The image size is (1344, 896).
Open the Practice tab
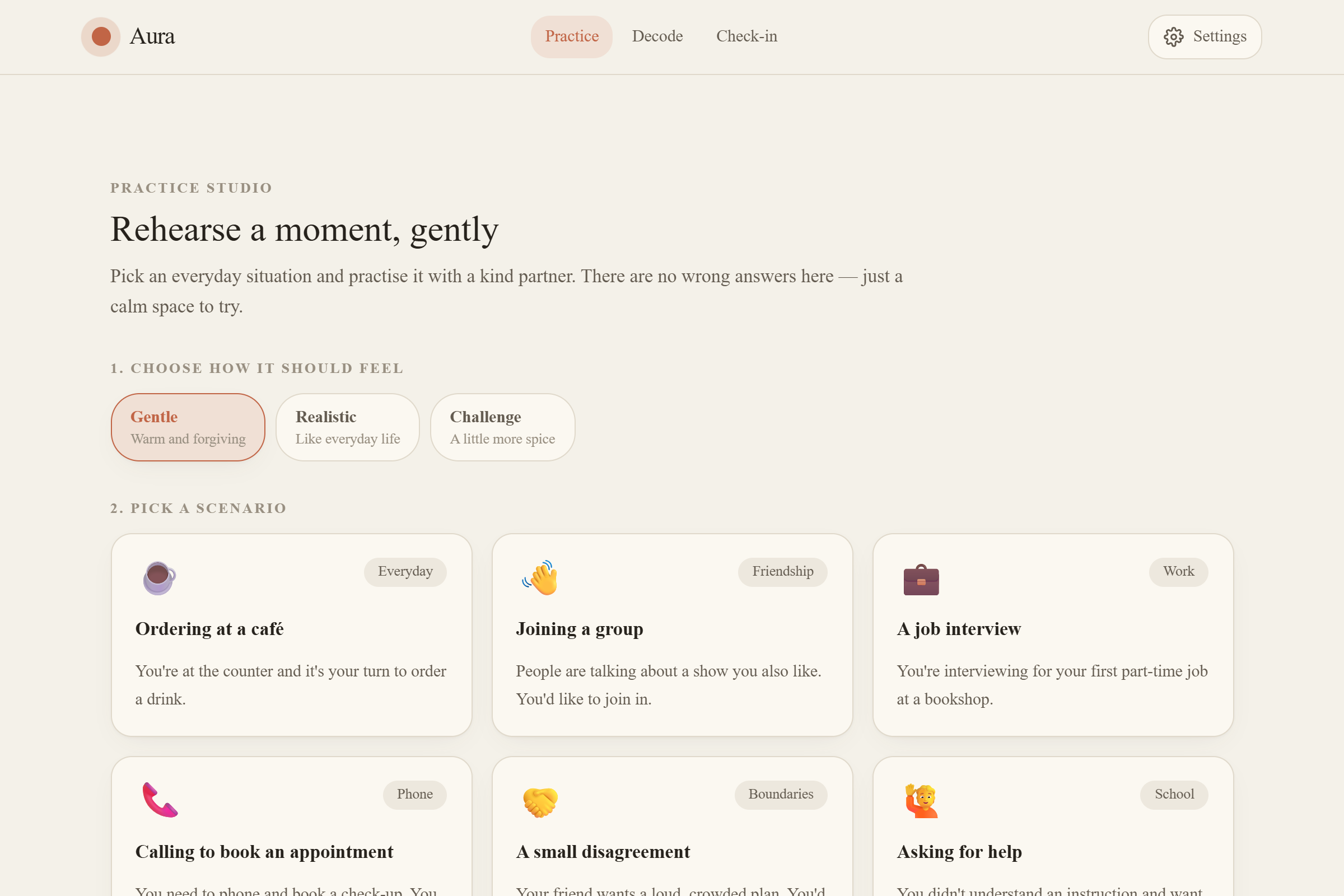(571, 36)
